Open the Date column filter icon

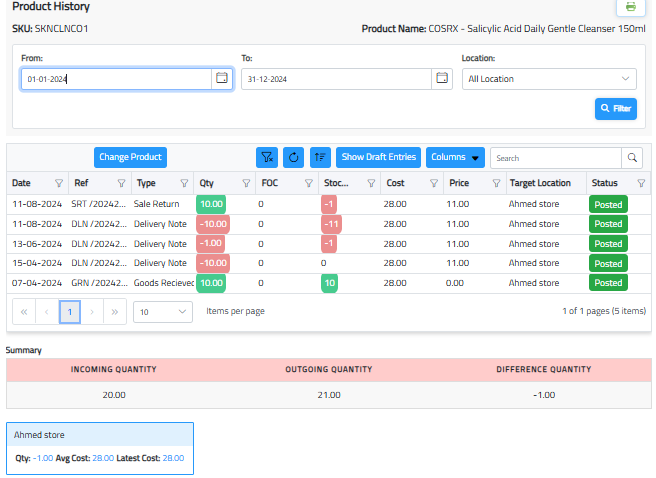(58, 183)
